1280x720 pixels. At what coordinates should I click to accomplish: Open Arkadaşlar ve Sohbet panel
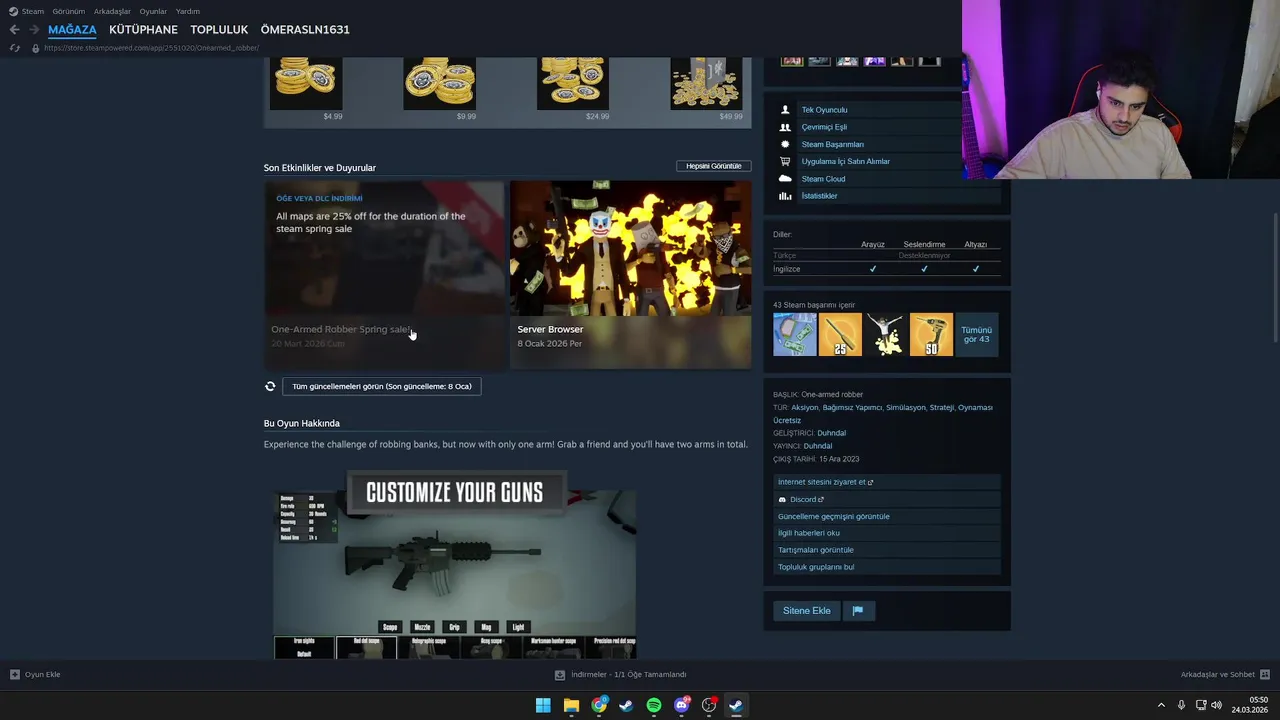pyautogui.click(x=1225, y=675)
